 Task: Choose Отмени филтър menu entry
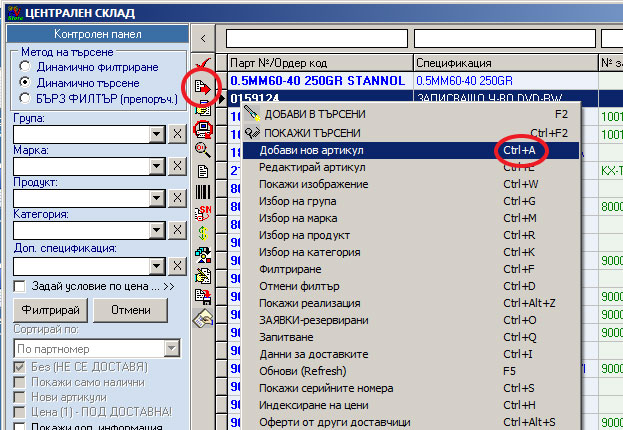click(x=411, y=286)
